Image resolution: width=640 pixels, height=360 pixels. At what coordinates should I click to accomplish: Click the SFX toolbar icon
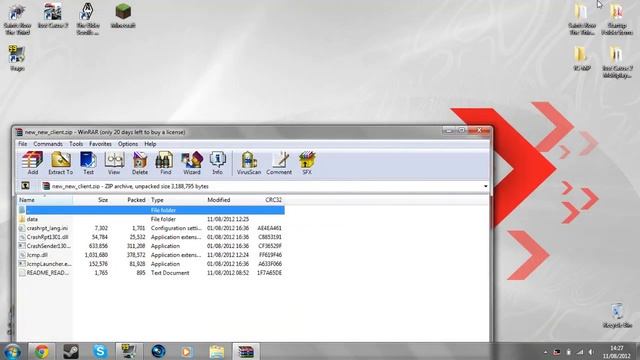(307, 163)
